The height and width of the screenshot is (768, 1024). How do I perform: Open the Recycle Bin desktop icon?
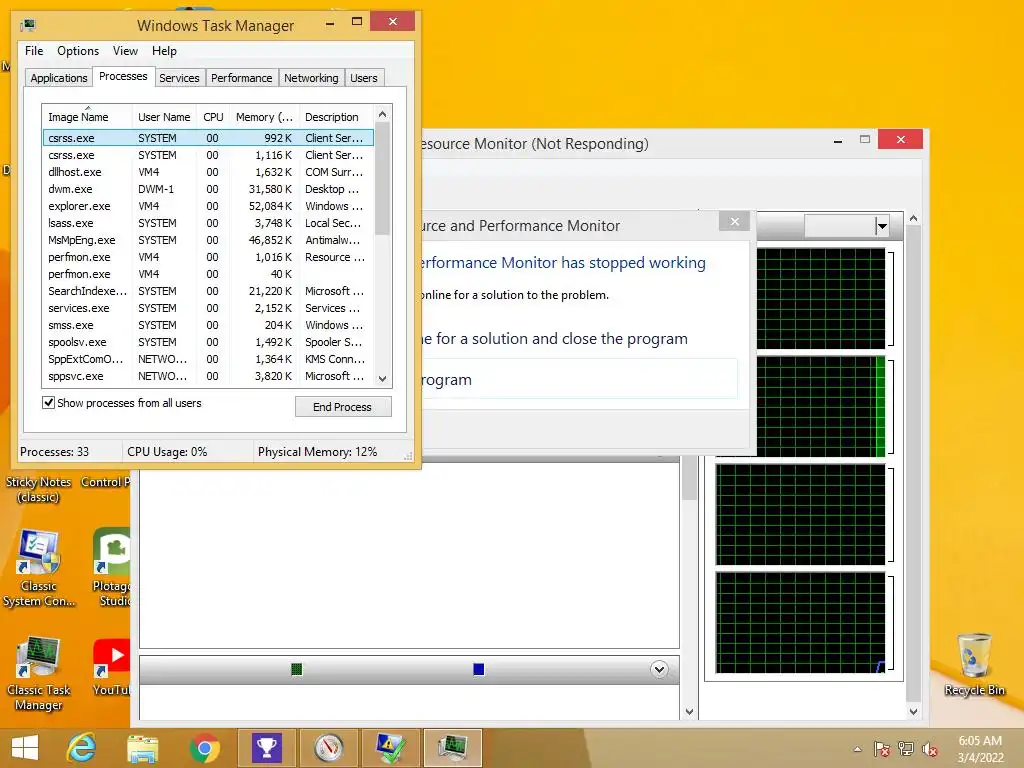[x=974, y=665]
